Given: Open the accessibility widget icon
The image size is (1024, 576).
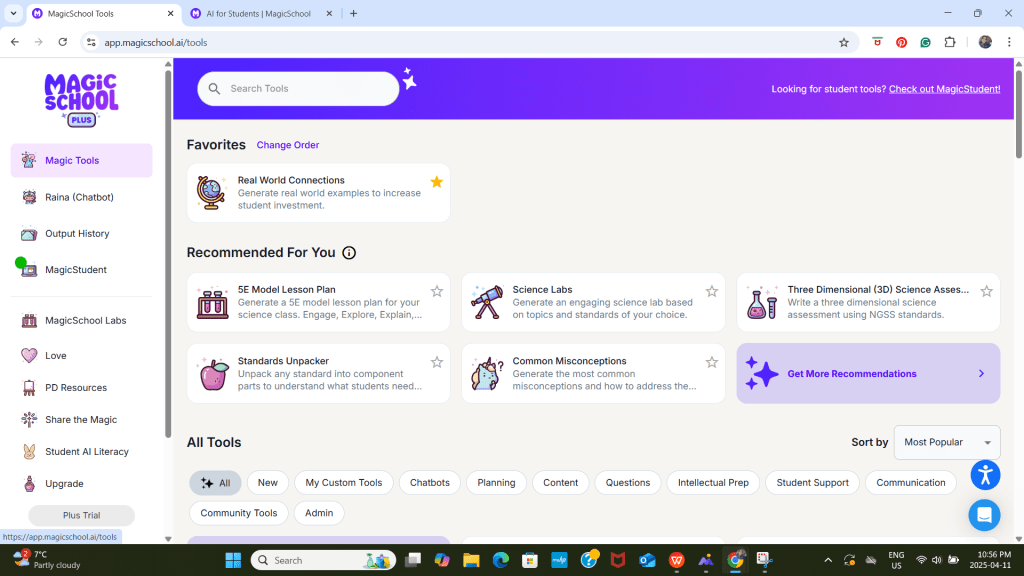Looking at the screenshot, I should coord(985,474).
